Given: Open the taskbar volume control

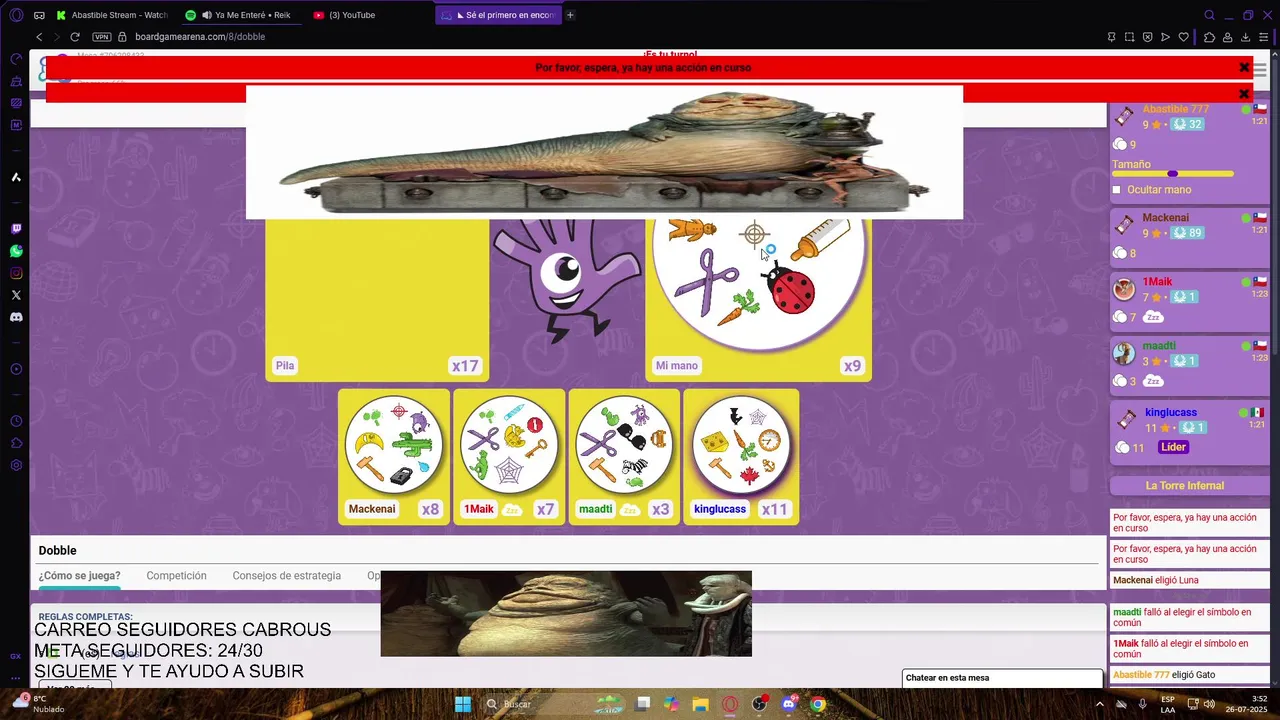Looking at the screenshot, I should (x=1208, y=704).
